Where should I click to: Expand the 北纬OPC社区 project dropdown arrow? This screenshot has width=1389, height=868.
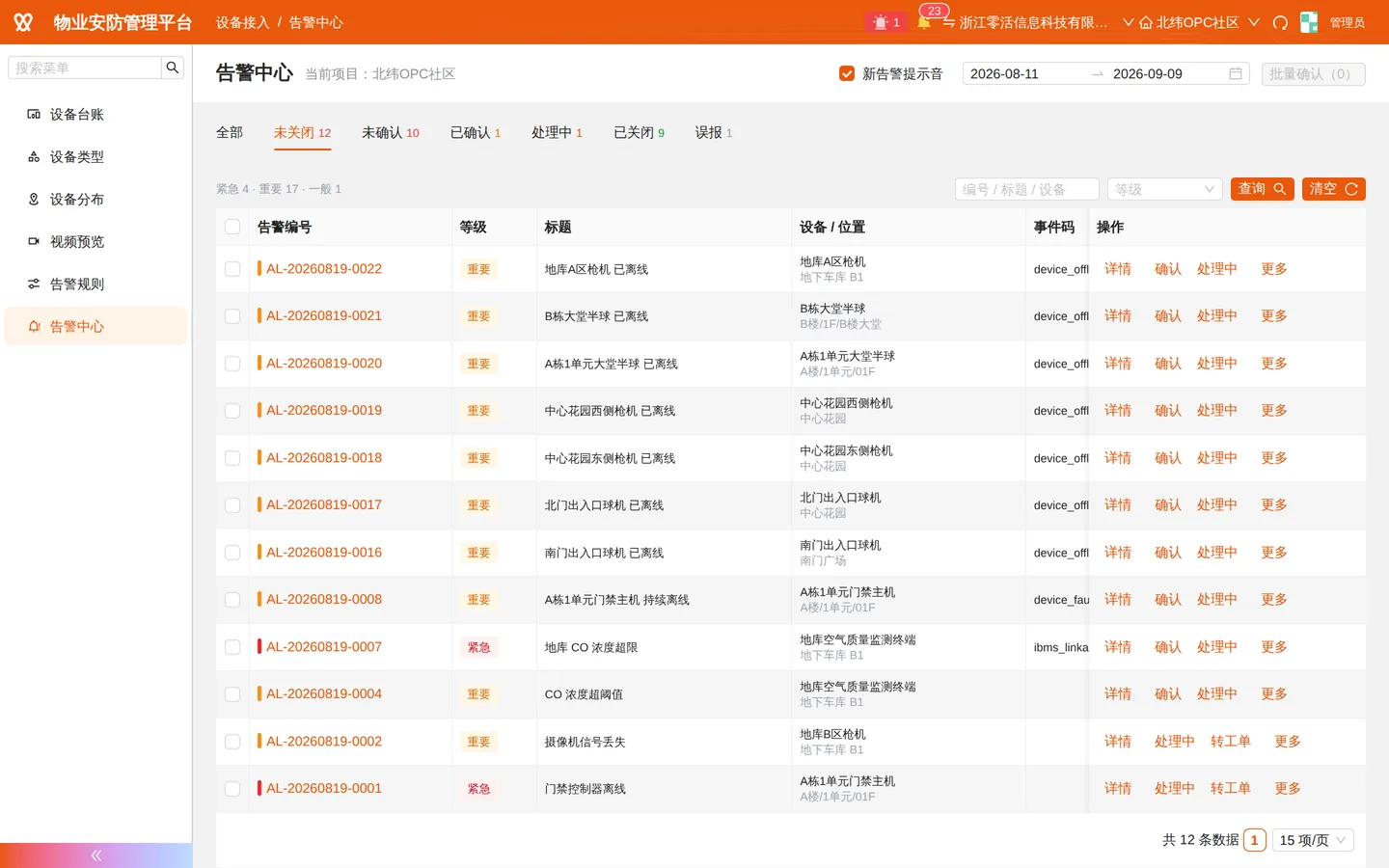(1254, 22)
